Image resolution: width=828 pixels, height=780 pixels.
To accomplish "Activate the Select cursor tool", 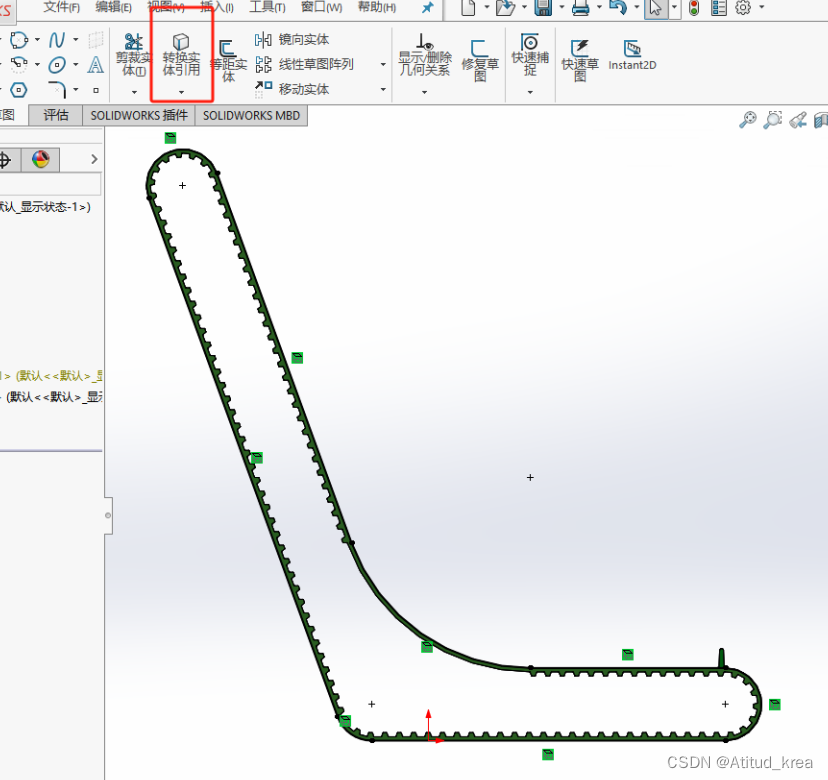I will [655, 8].
